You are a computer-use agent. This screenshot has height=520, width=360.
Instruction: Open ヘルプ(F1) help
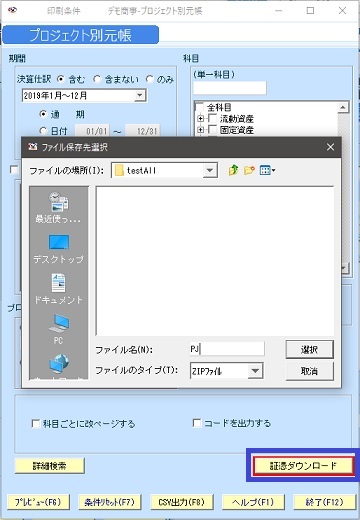click(253, 502)
